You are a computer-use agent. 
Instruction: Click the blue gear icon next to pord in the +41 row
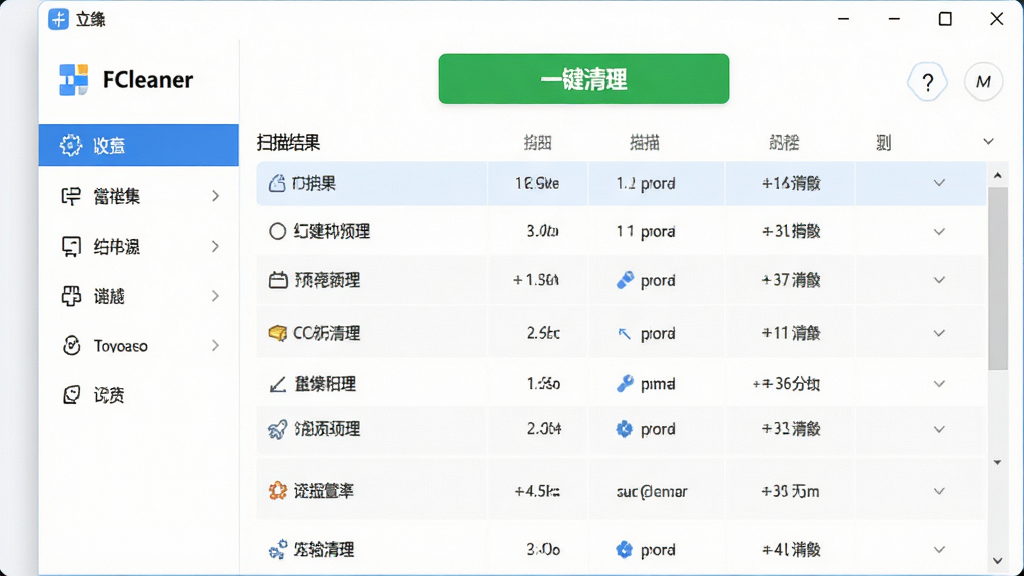coord(625,549)
